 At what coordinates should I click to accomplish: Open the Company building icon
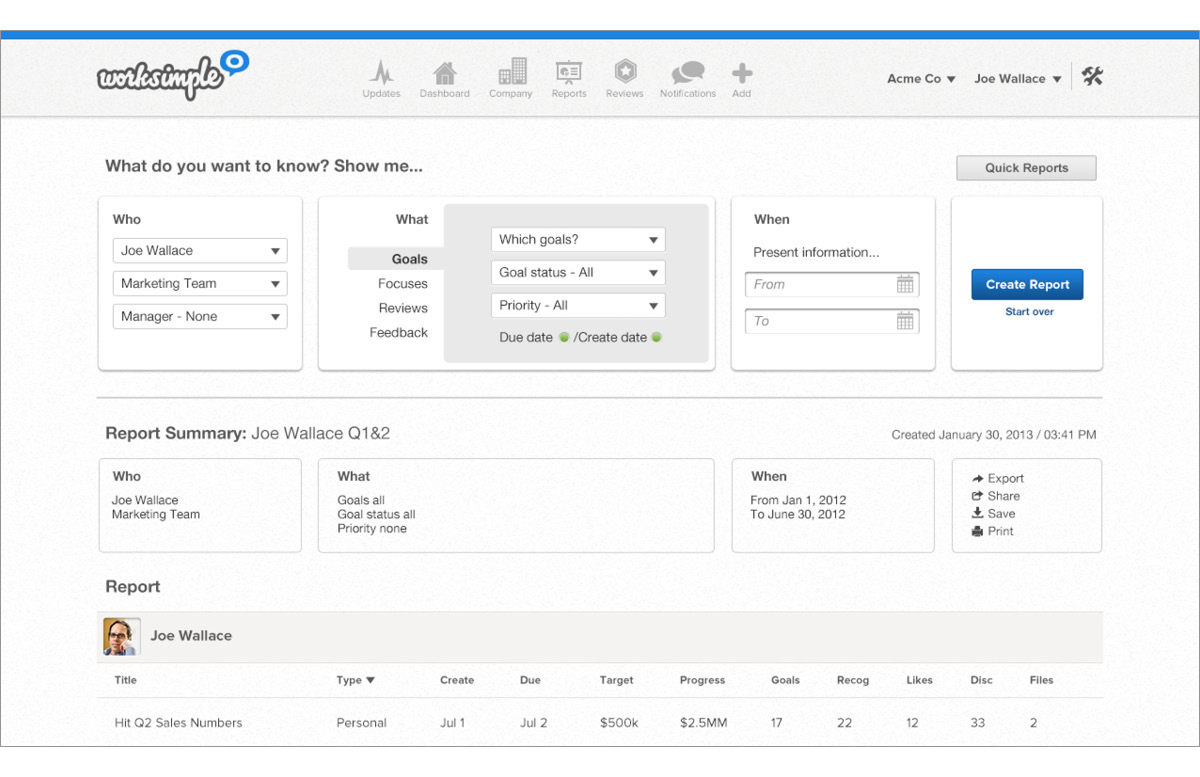[x=511, y=73]
